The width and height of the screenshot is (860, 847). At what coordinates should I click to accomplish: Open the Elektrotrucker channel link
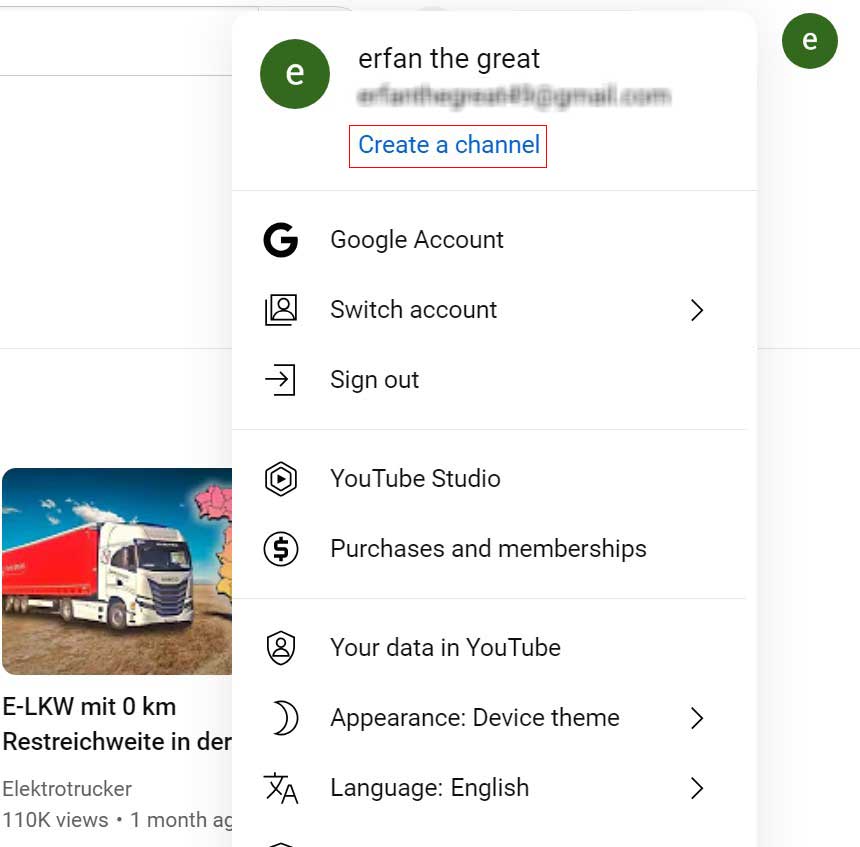coord(67,789)
